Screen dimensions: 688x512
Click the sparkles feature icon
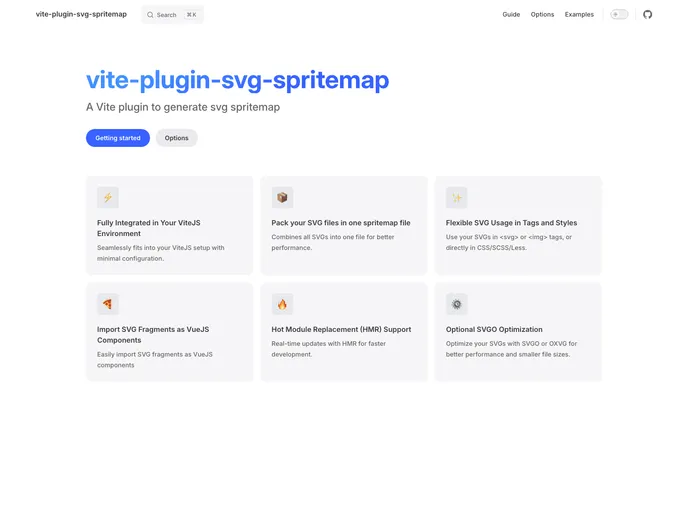(456, 197)
